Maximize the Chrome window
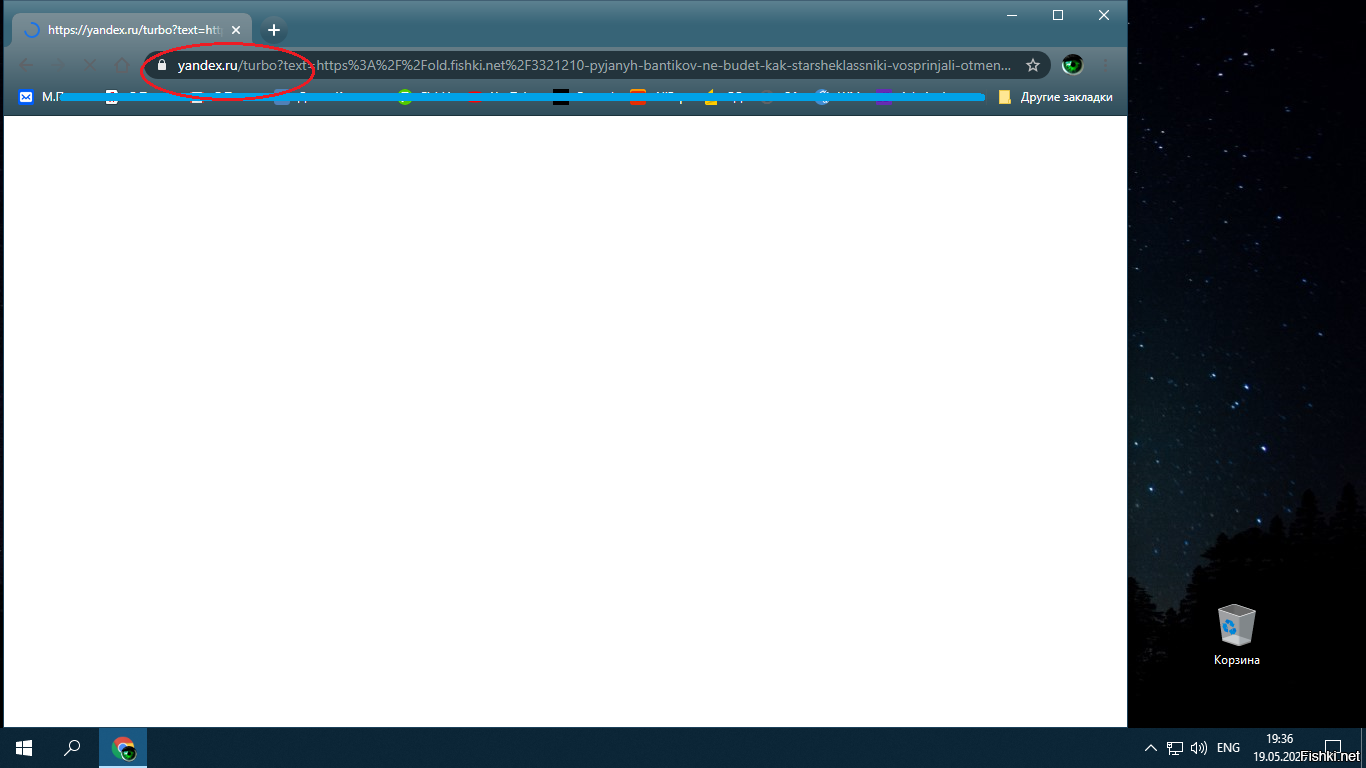 pyautogui.click(x=1058, y=15)
